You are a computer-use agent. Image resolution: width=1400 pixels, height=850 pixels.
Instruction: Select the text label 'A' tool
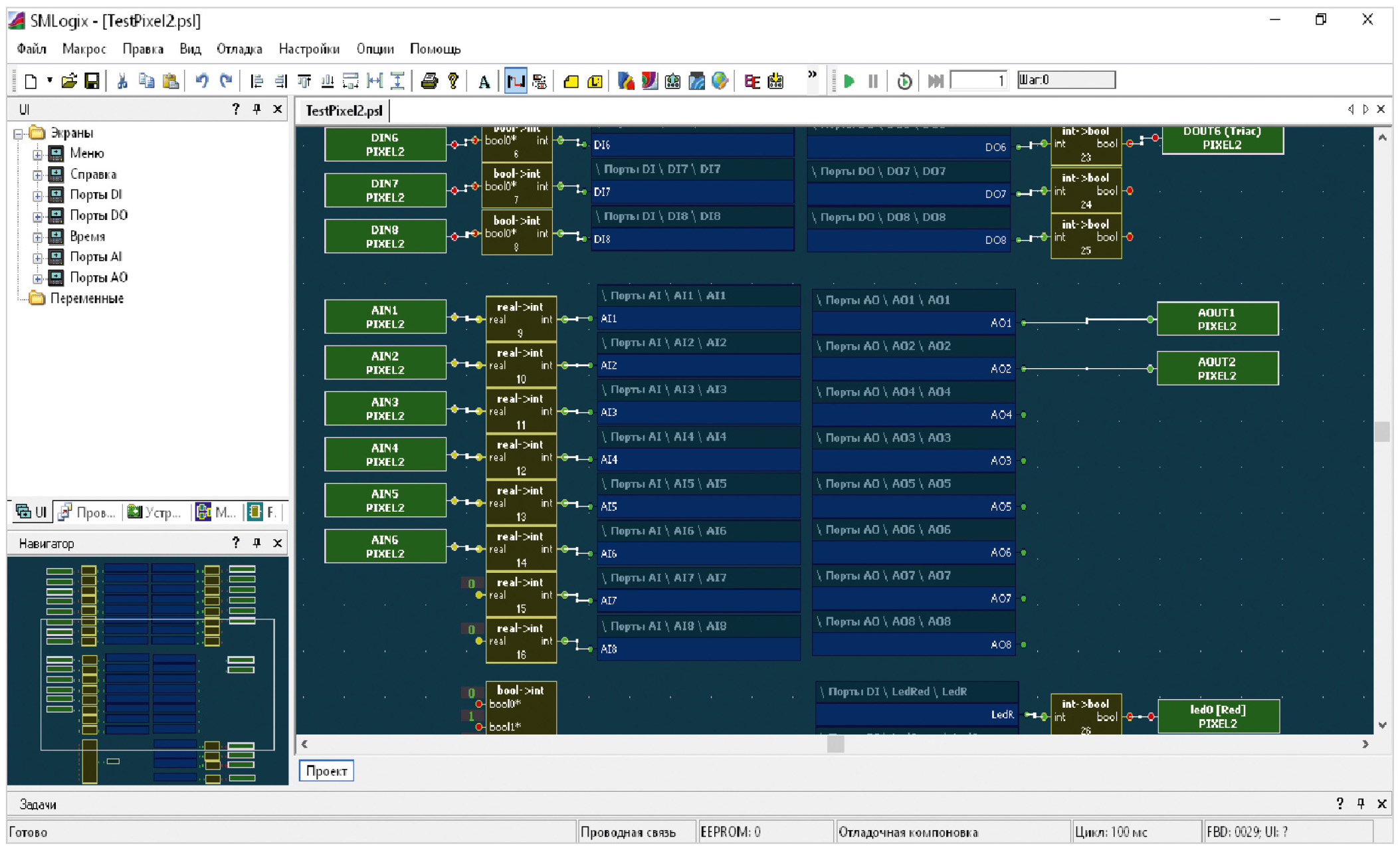pos(484,82)
